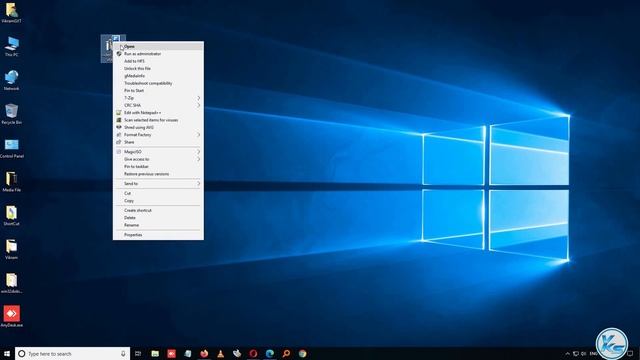Viewport: 640px width, 360px height.
Task: Launch Chrome from the taskbar
Action: (x=302, y=353)
